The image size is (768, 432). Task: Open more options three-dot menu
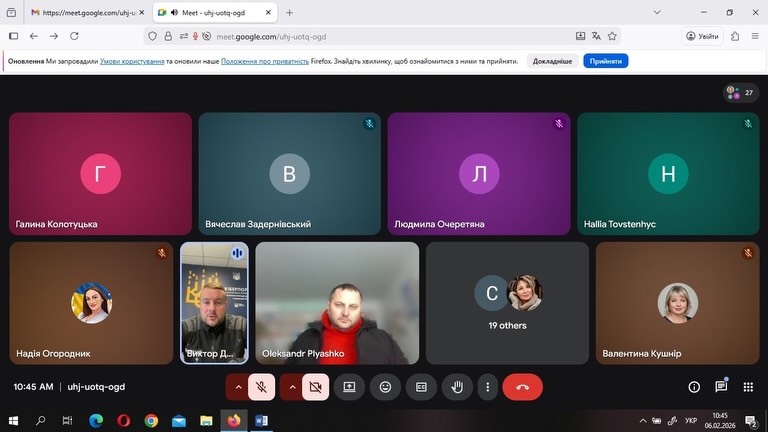coord(487,387)
